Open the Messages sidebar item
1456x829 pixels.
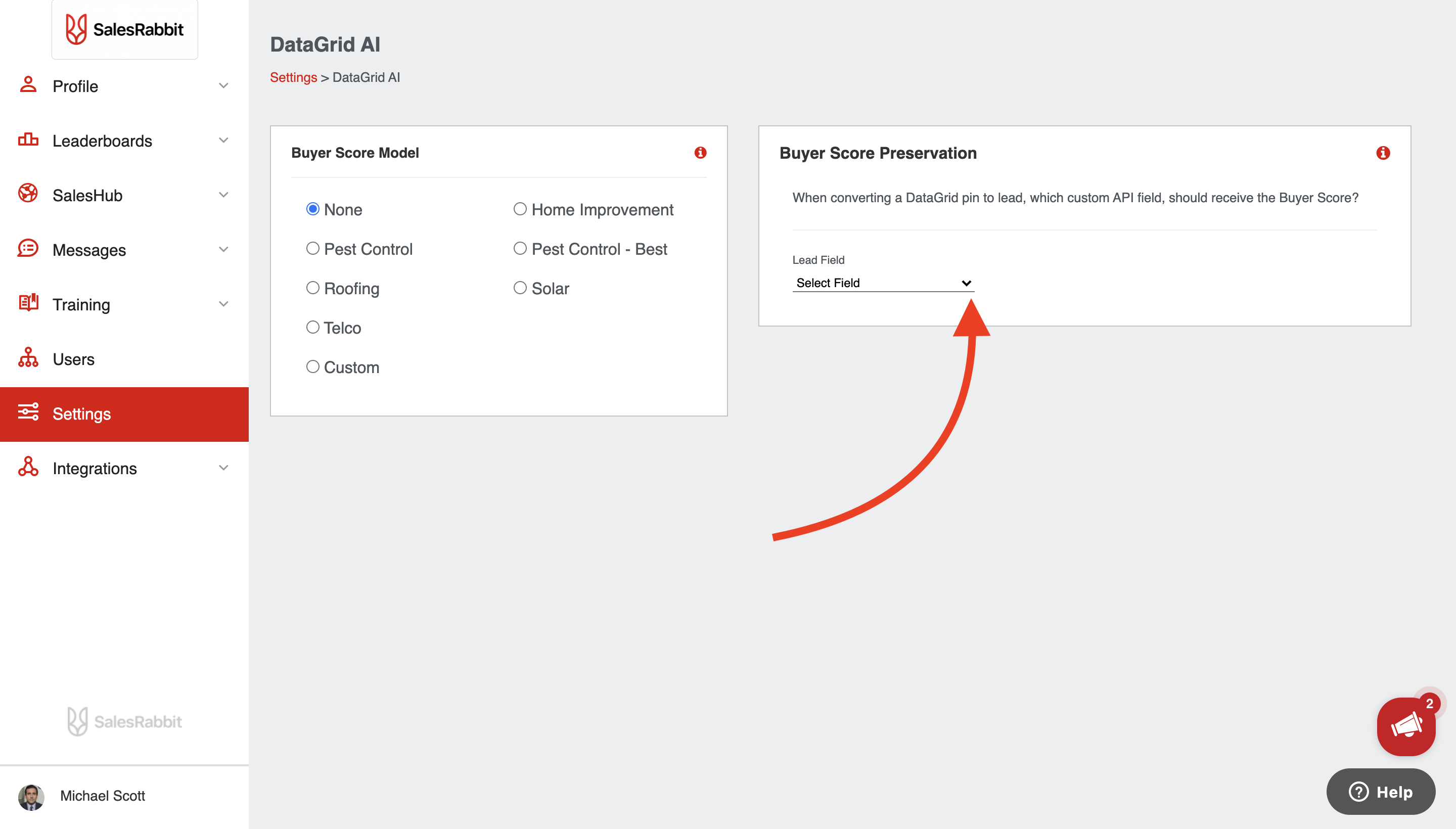click(x=124, y=250)
